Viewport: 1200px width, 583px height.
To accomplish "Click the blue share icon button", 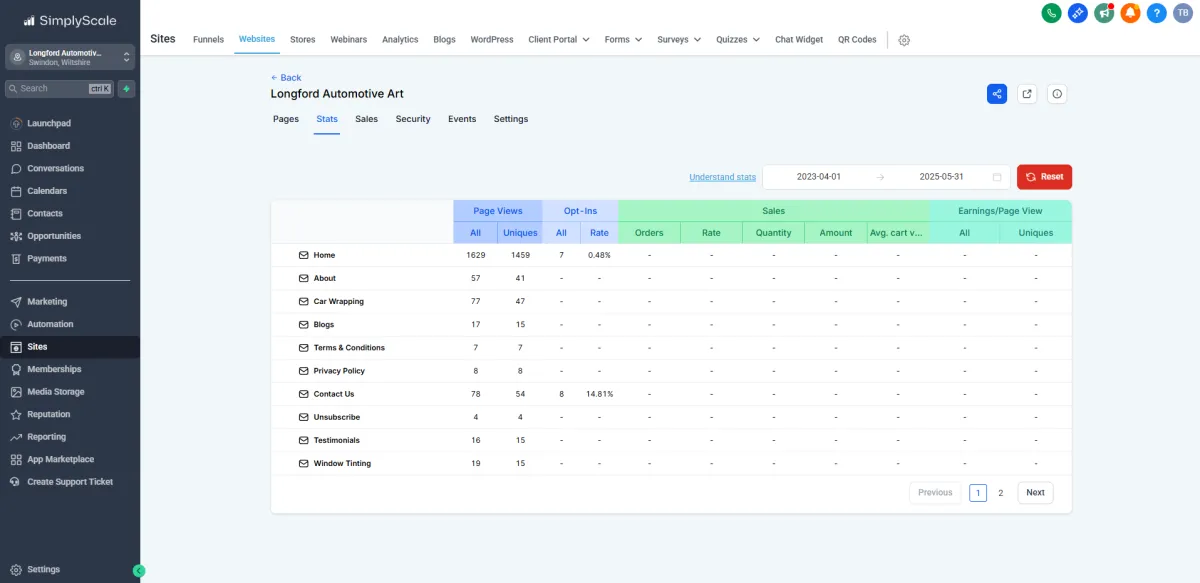I will [997, 94].
